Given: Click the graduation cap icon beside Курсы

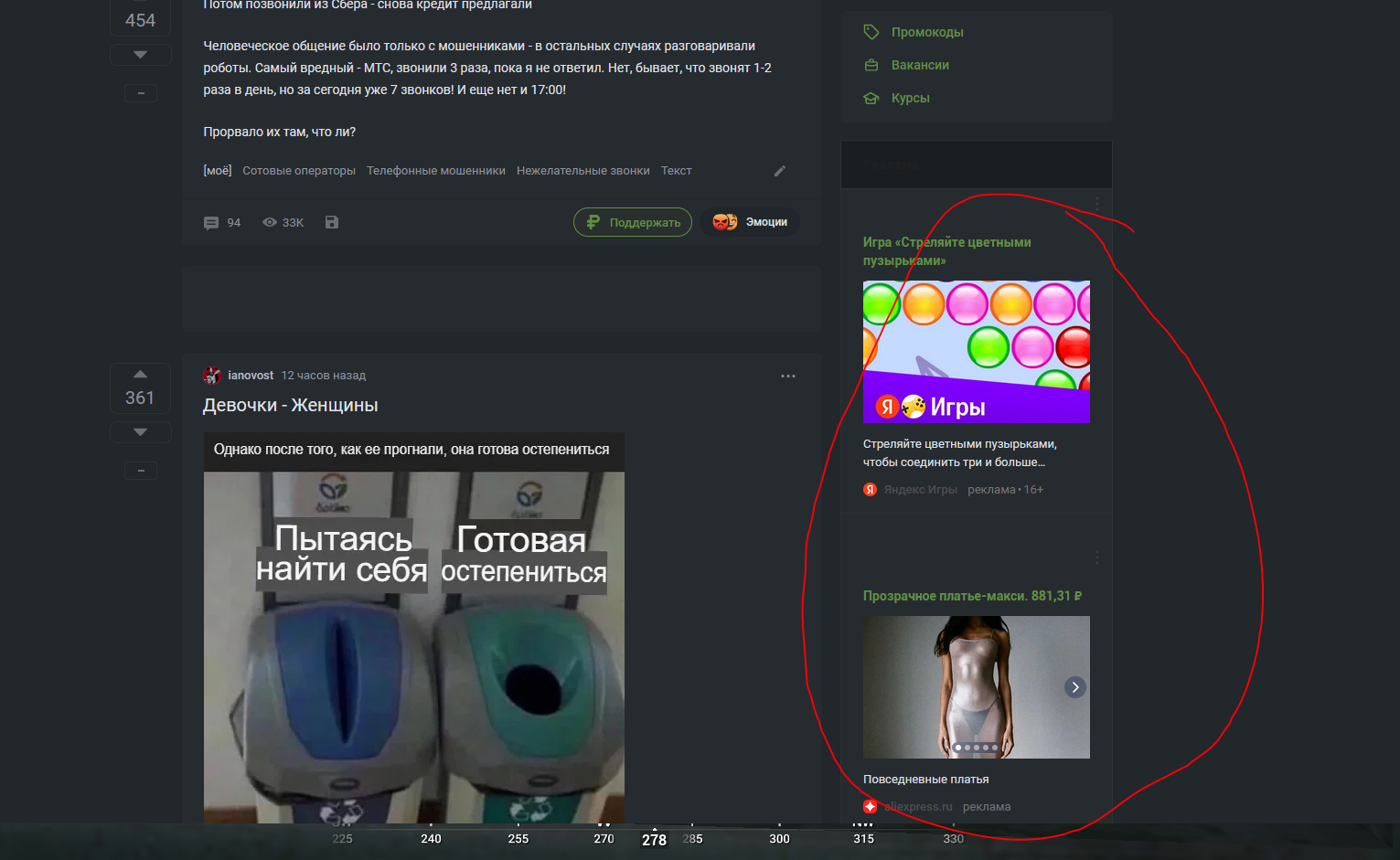Looking at the screenshot, I should (x=871, y=98).
